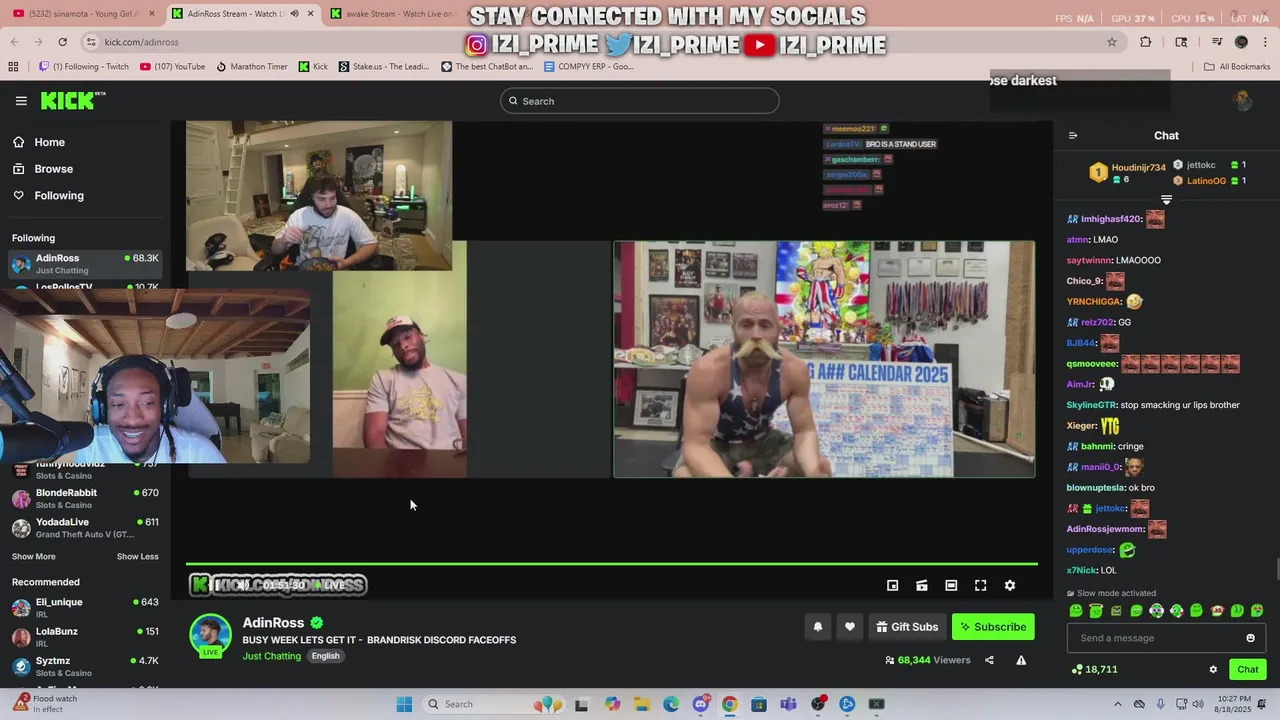Open AdinRoss in the Following list
This screenshot has height=720, width=1280.
85,264
